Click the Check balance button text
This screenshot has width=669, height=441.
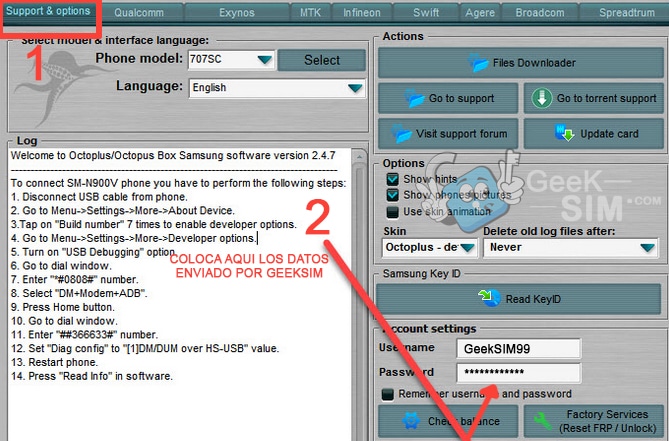(x=464, y=421)
